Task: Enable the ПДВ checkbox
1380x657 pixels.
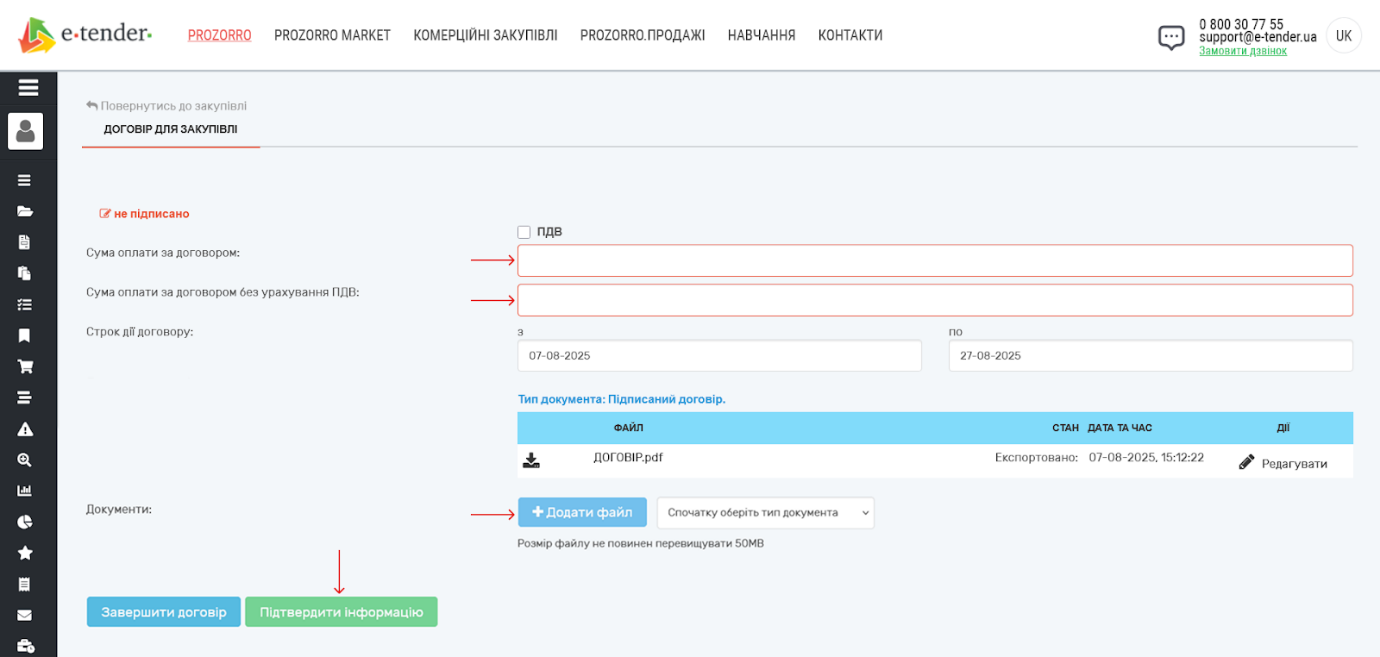Action: coord(524,232)
